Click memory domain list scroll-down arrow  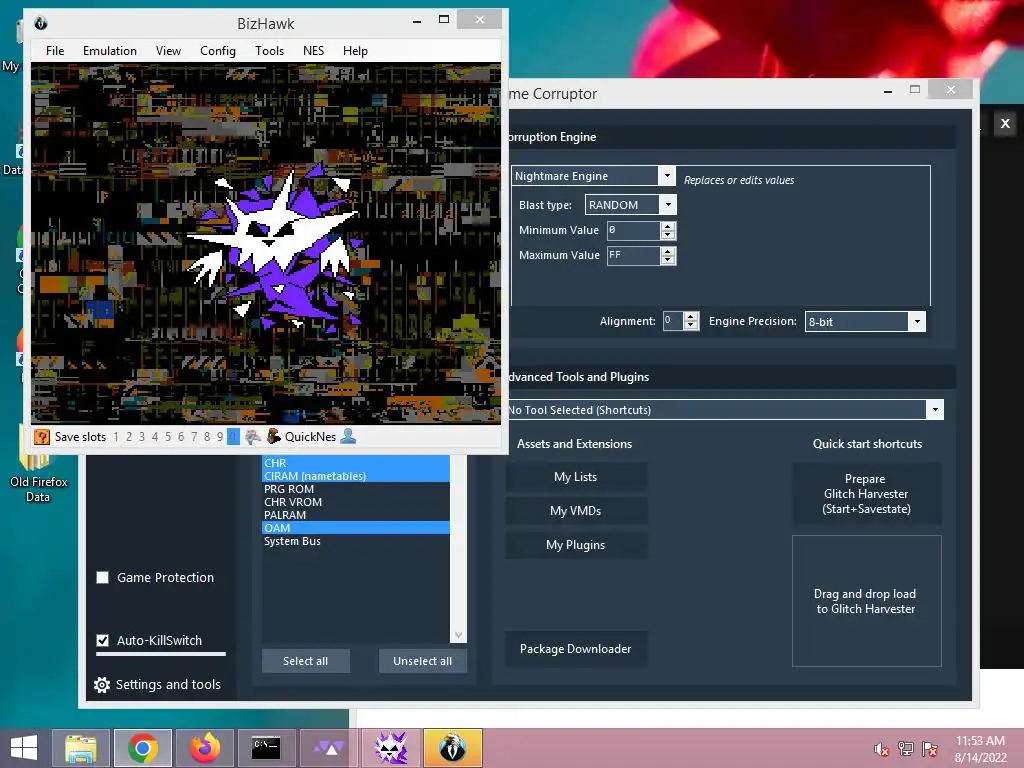coord(458,635)
